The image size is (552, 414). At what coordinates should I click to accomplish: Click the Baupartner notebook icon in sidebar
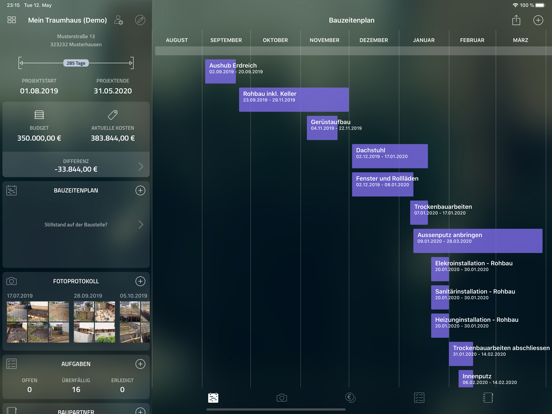(x=12, y=411)
